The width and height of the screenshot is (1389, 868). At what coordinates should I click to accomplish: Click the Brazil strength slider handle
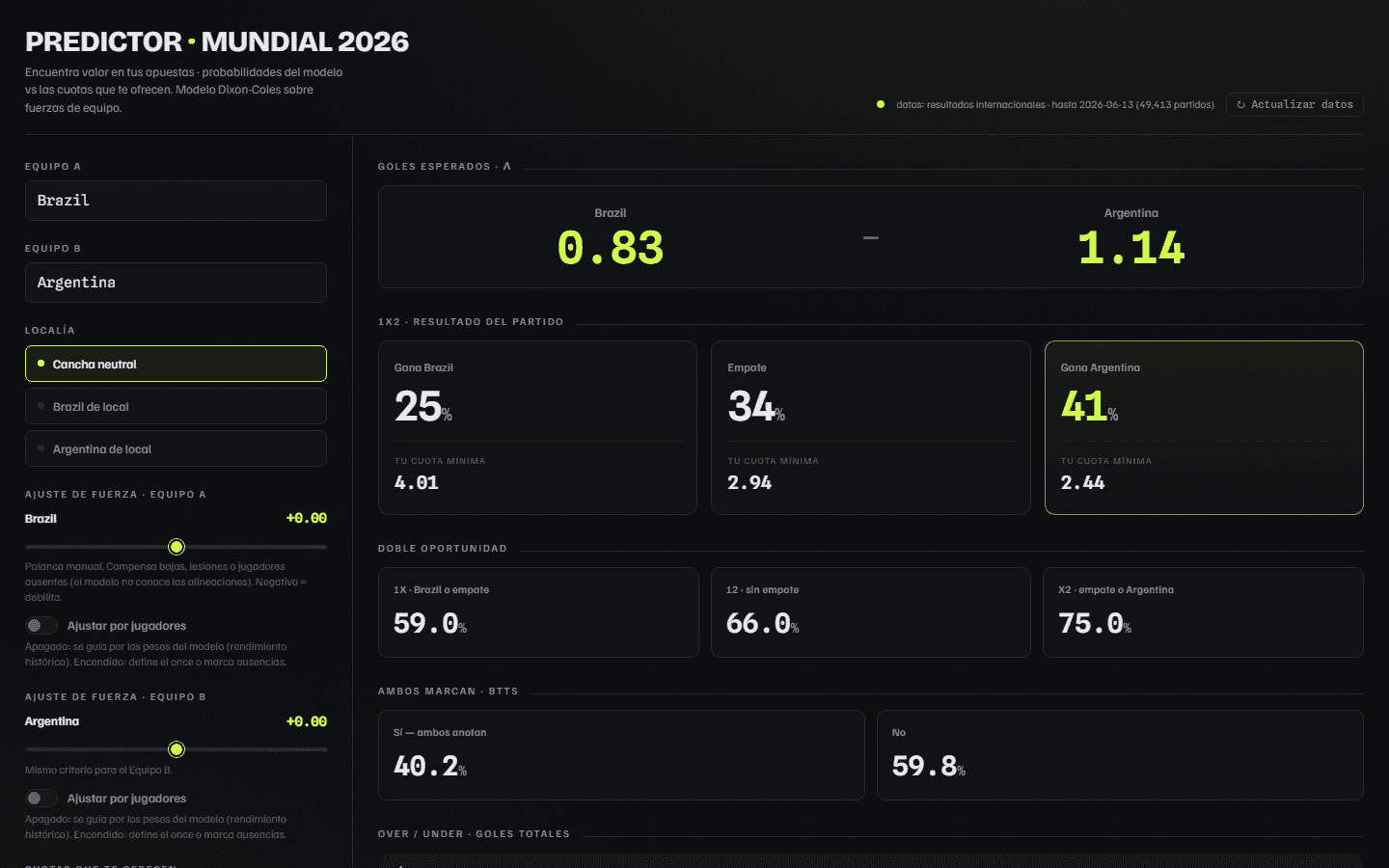click(177, 547)
